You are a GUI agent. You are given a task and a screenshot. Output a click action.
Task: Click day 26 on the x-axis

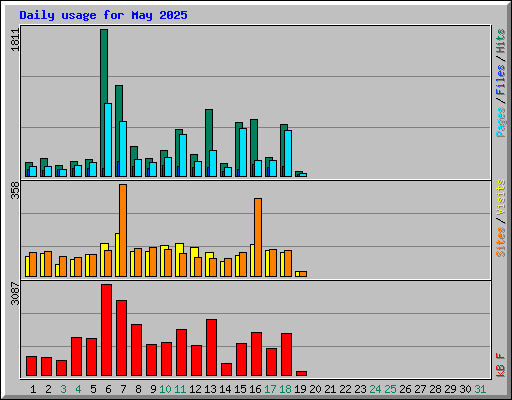[405, 389]
